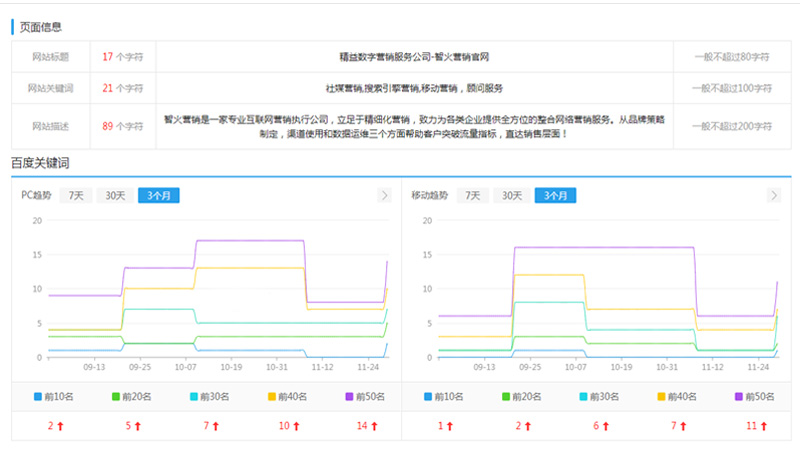
Task: Switch PC趋势 chart to 30天
Action: point(116,196)
